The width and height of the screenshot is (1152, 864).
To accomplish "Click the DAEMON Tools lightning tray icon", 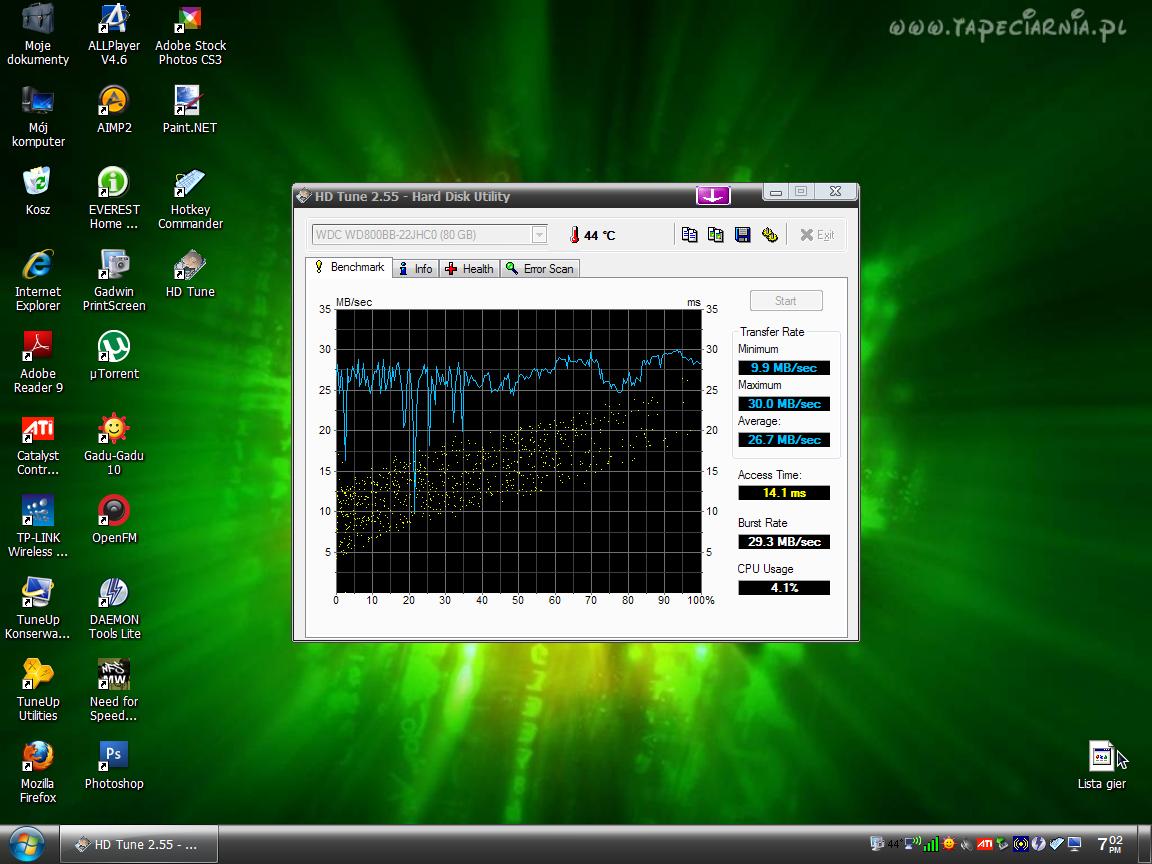I will click(x=1038, y=844).
